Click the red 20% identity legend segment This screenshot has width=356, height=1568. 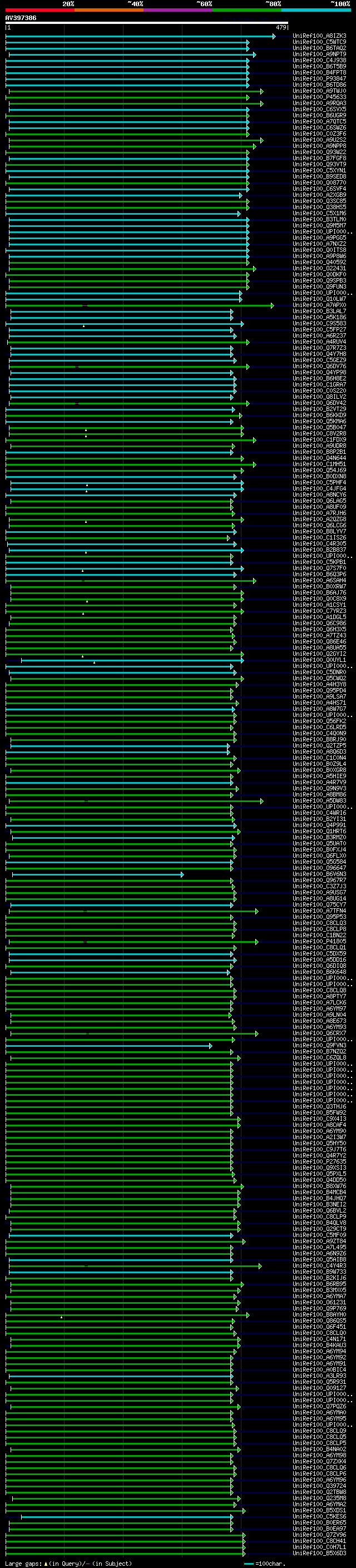pyautogui.click(x=40, y=10)
